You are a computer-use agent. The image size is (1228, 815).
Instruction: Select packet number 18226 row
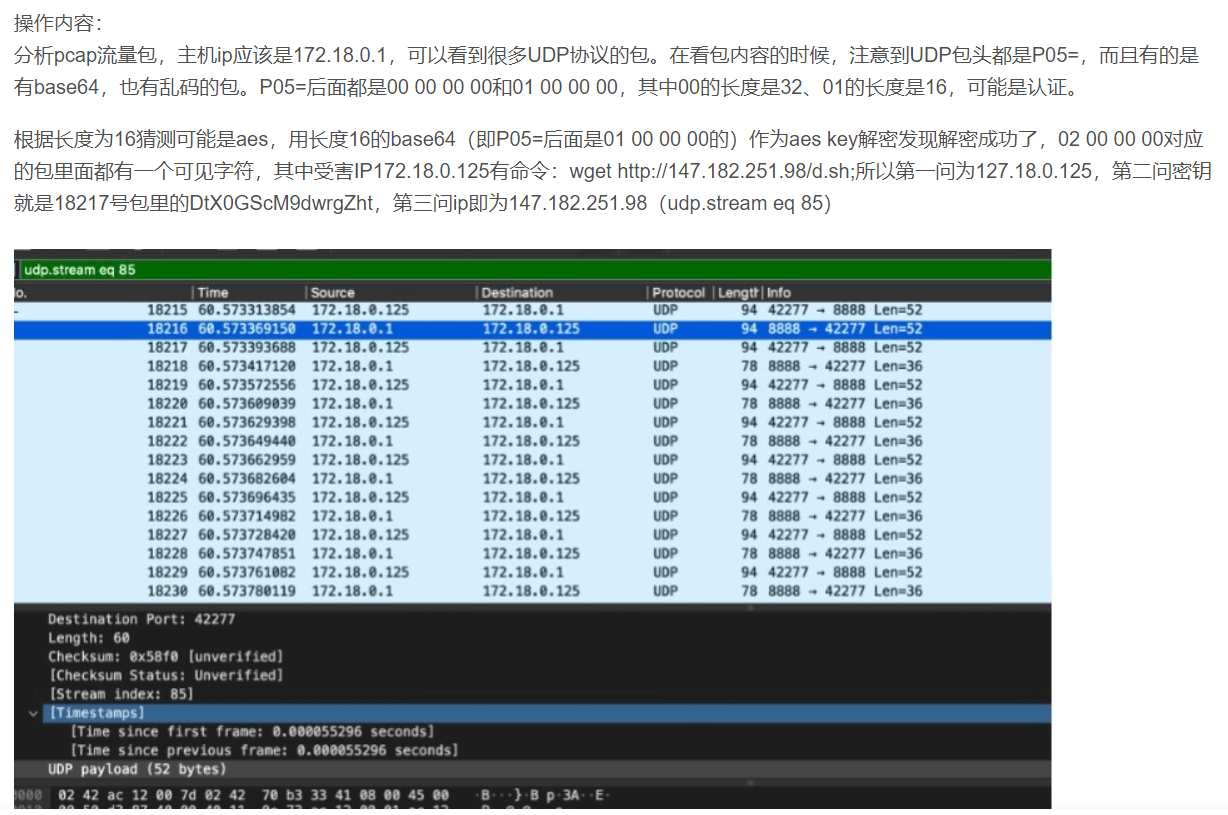point(532,516)
